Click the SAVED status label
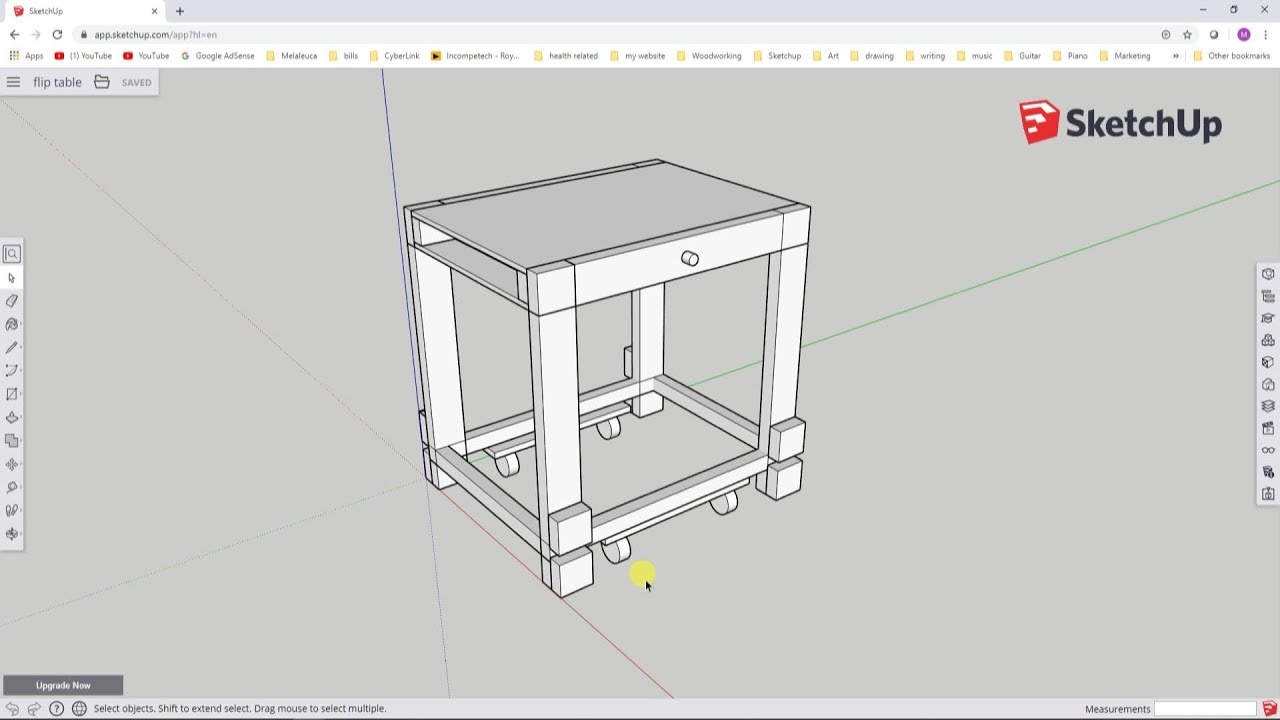 pyautogui.click(x=136, y=82)
